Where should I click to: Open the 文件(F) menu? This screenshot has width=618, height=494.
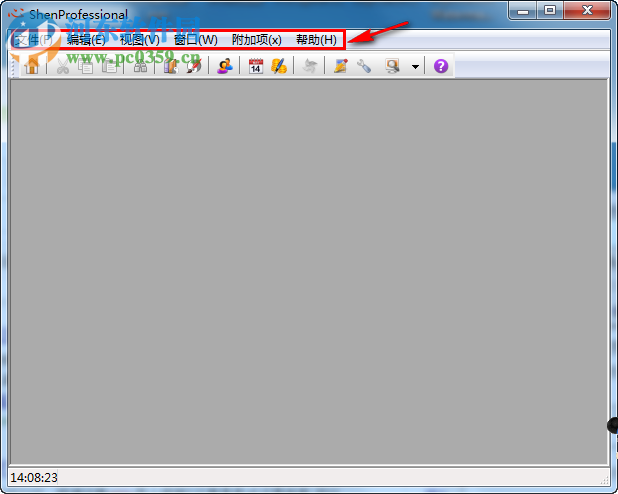point(35,40)
